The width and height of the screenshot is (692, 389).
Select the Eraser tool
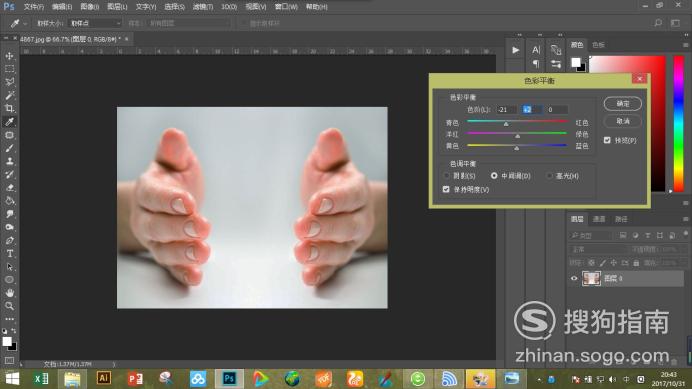coord(9,188)
